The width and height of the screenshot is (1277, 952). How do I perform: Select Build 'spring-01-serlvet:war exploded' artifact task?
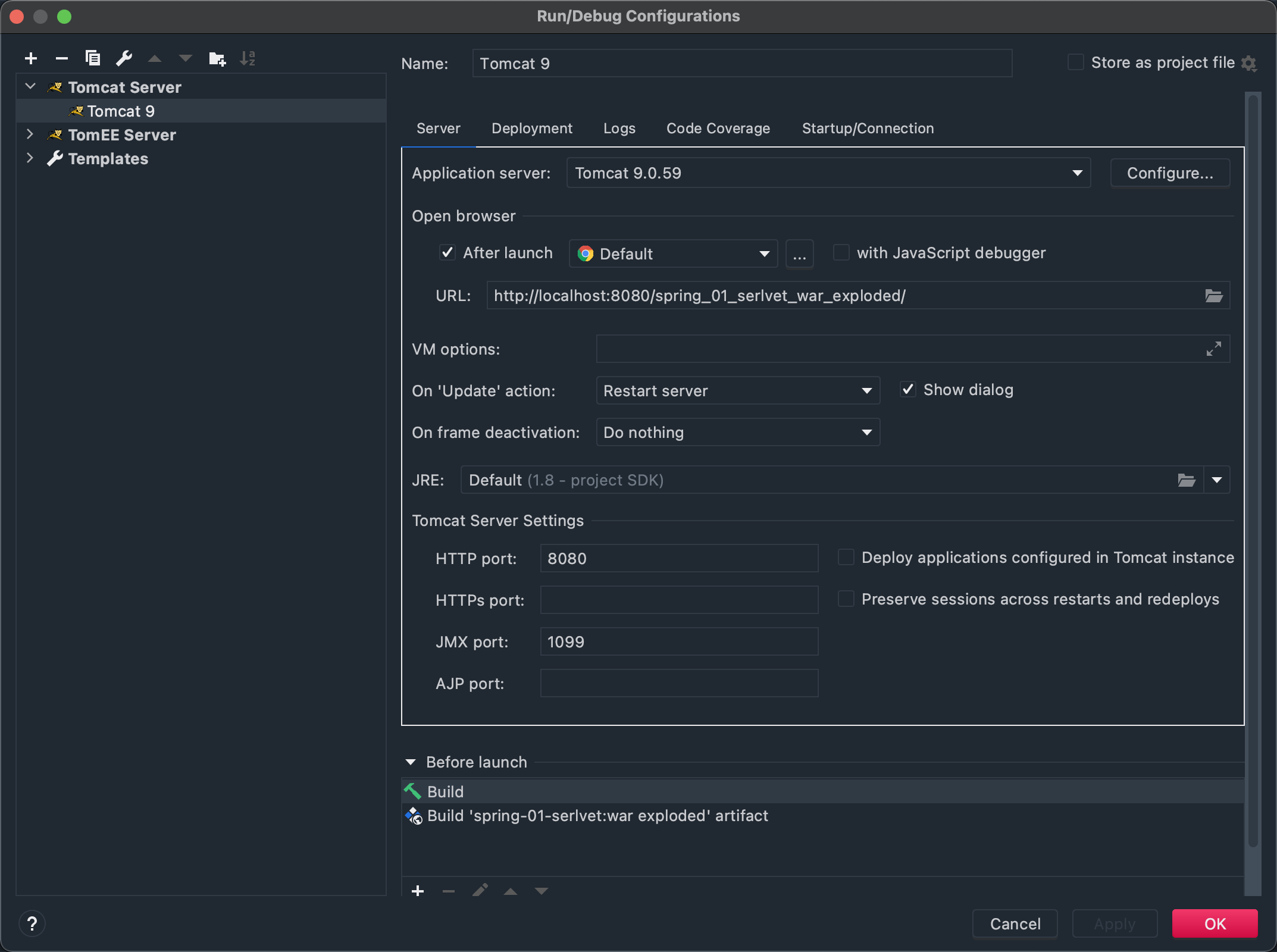coord(823,815)
